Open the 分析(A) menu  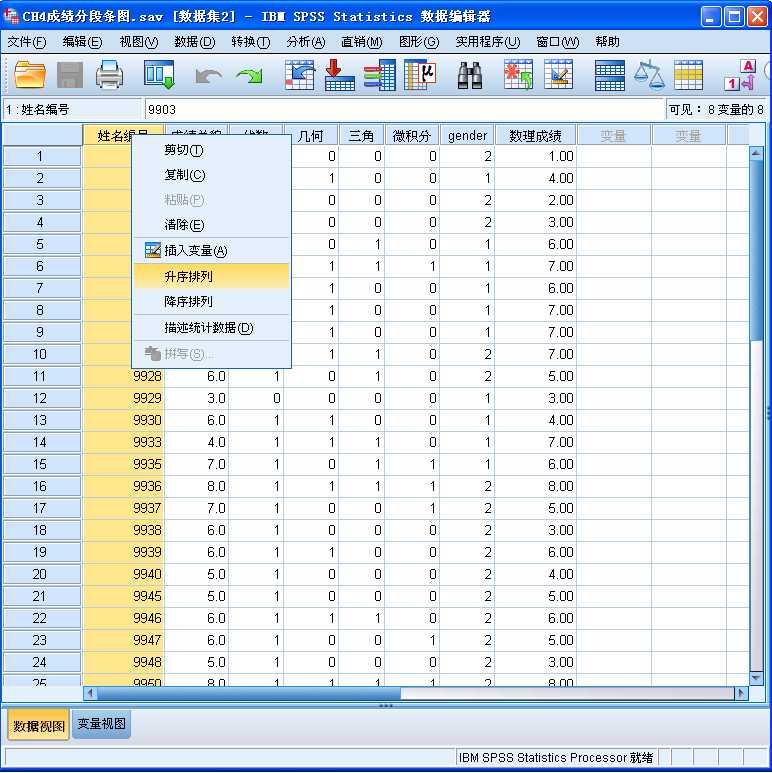[306, 42]
